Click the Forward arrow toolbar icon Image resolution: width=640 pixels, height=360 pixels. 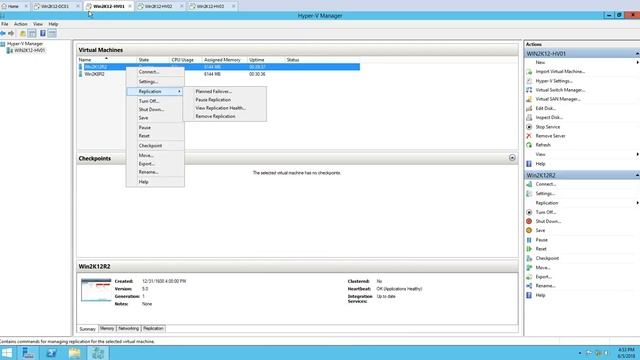coord(11,33)
